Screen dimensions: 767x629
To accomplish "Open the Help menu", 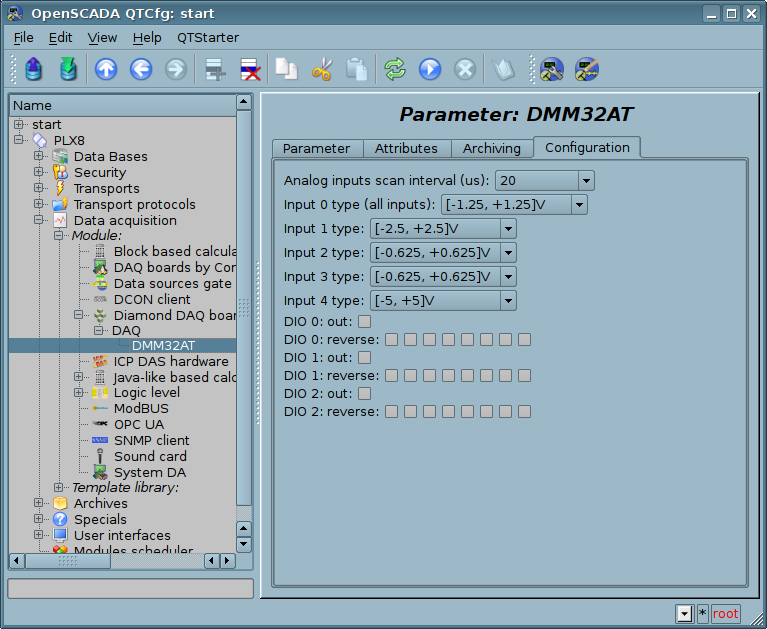I will point(147,37).
